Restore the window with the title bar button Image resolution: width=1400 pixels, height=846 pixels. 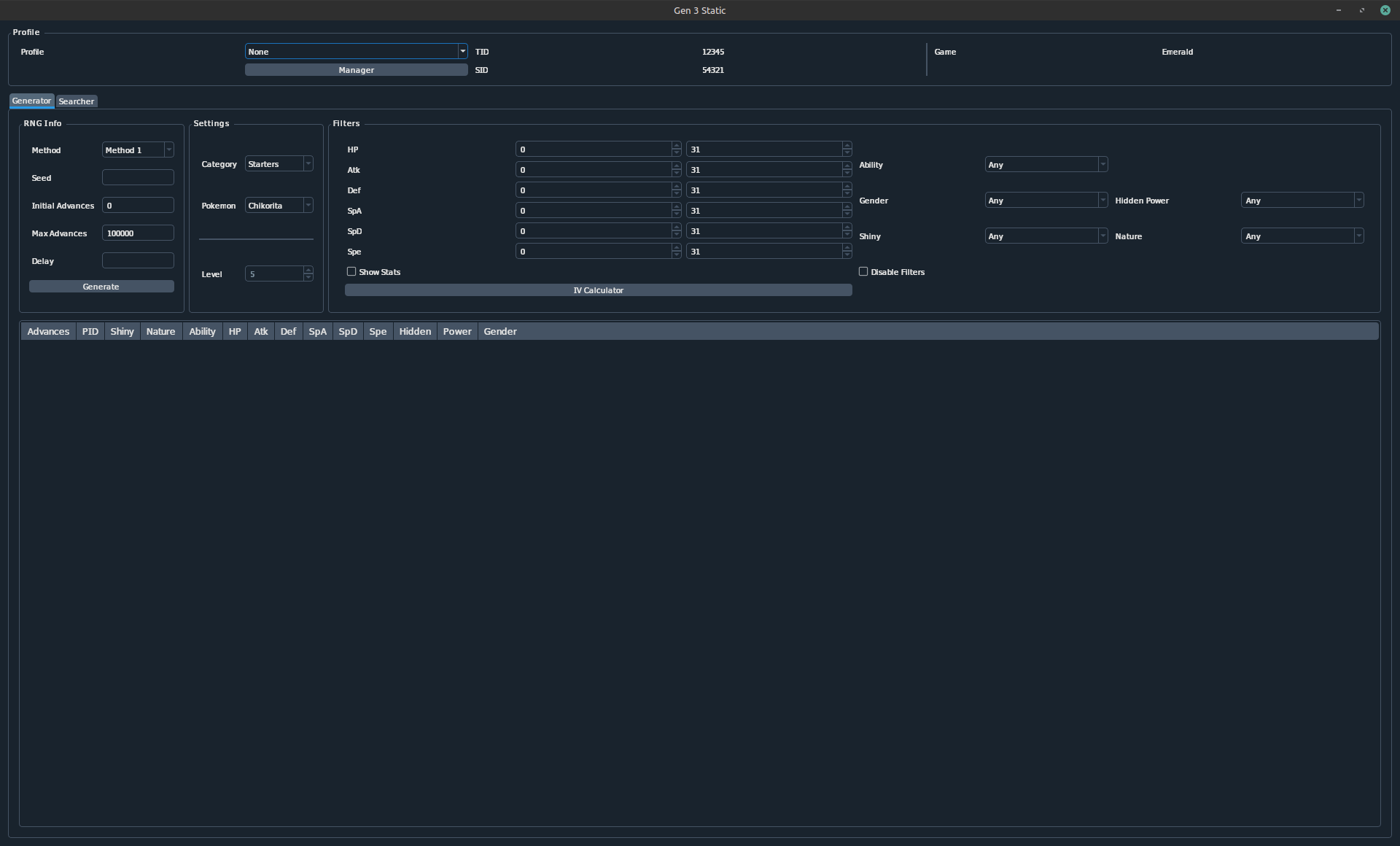(x=1361, y=10)
